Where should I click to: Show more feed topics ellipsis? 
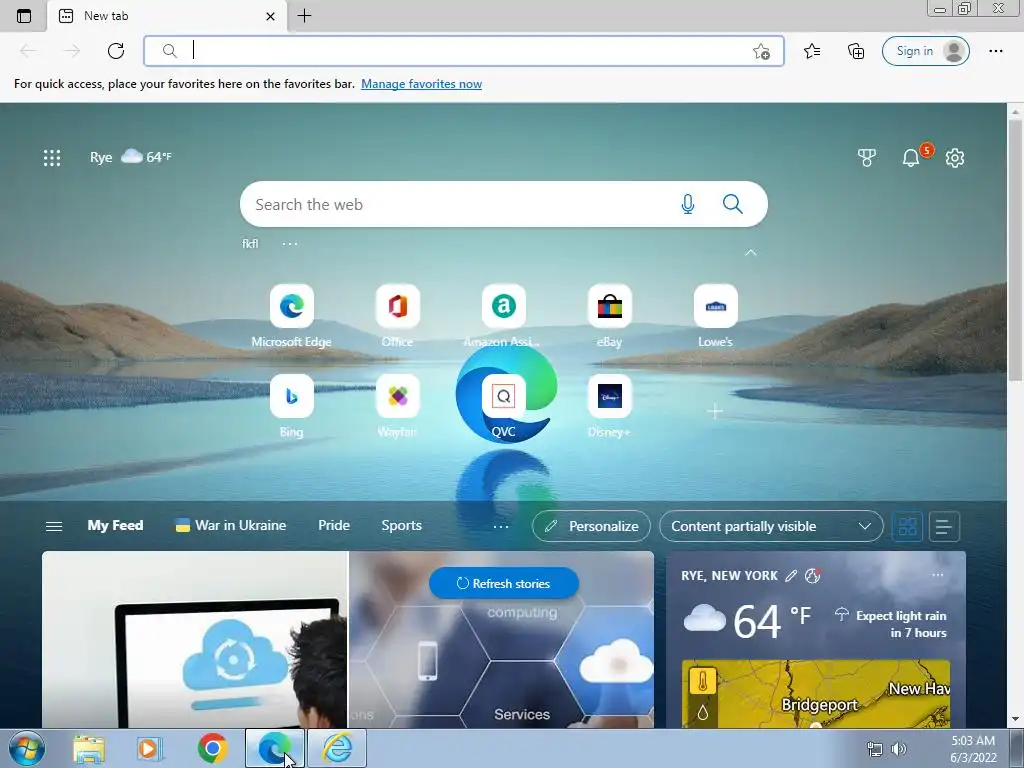(x=501, y=526)
